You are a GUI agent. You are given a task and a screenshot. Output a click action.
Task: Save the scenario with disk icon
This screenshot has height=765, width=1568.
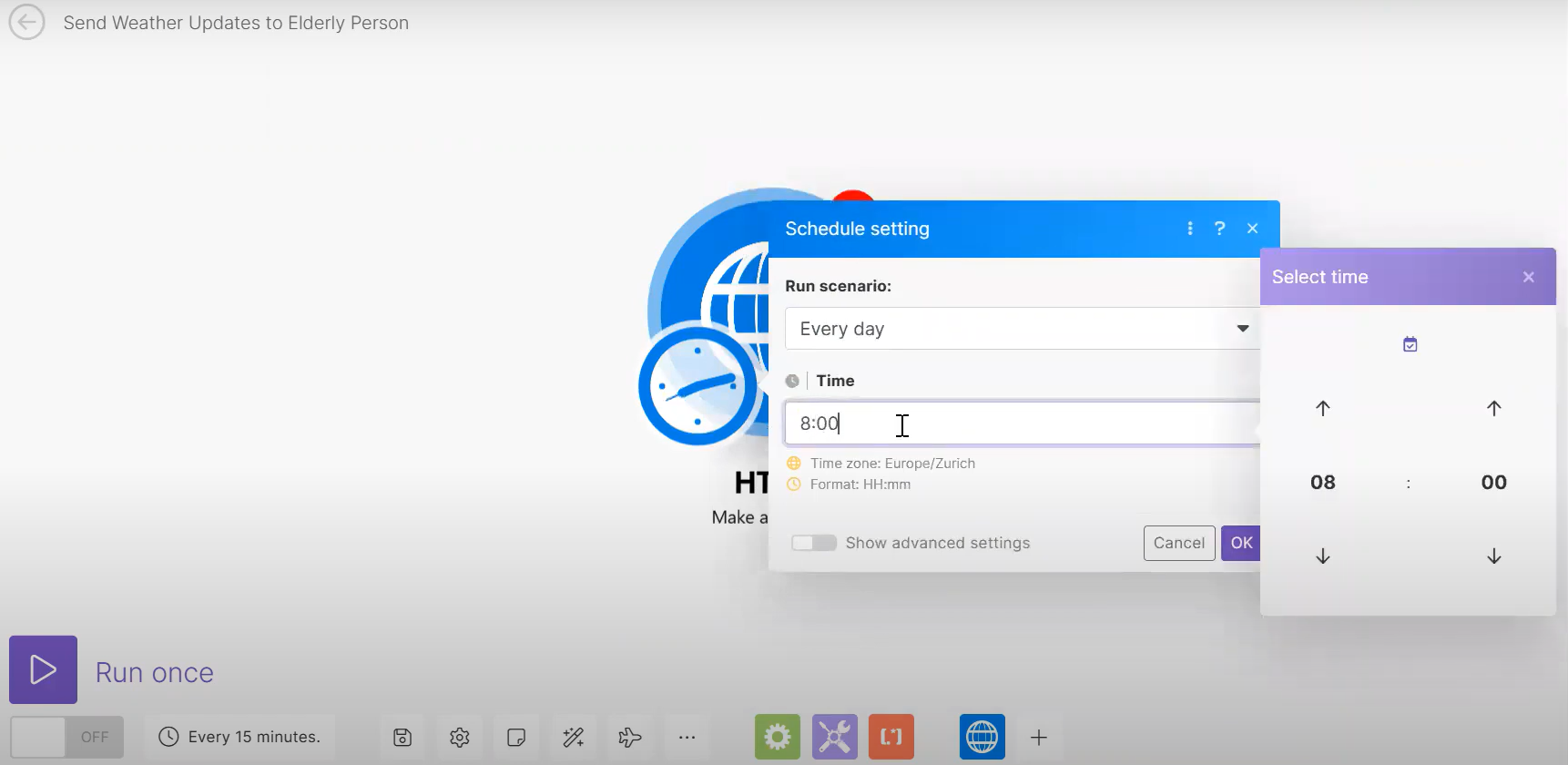402,737
